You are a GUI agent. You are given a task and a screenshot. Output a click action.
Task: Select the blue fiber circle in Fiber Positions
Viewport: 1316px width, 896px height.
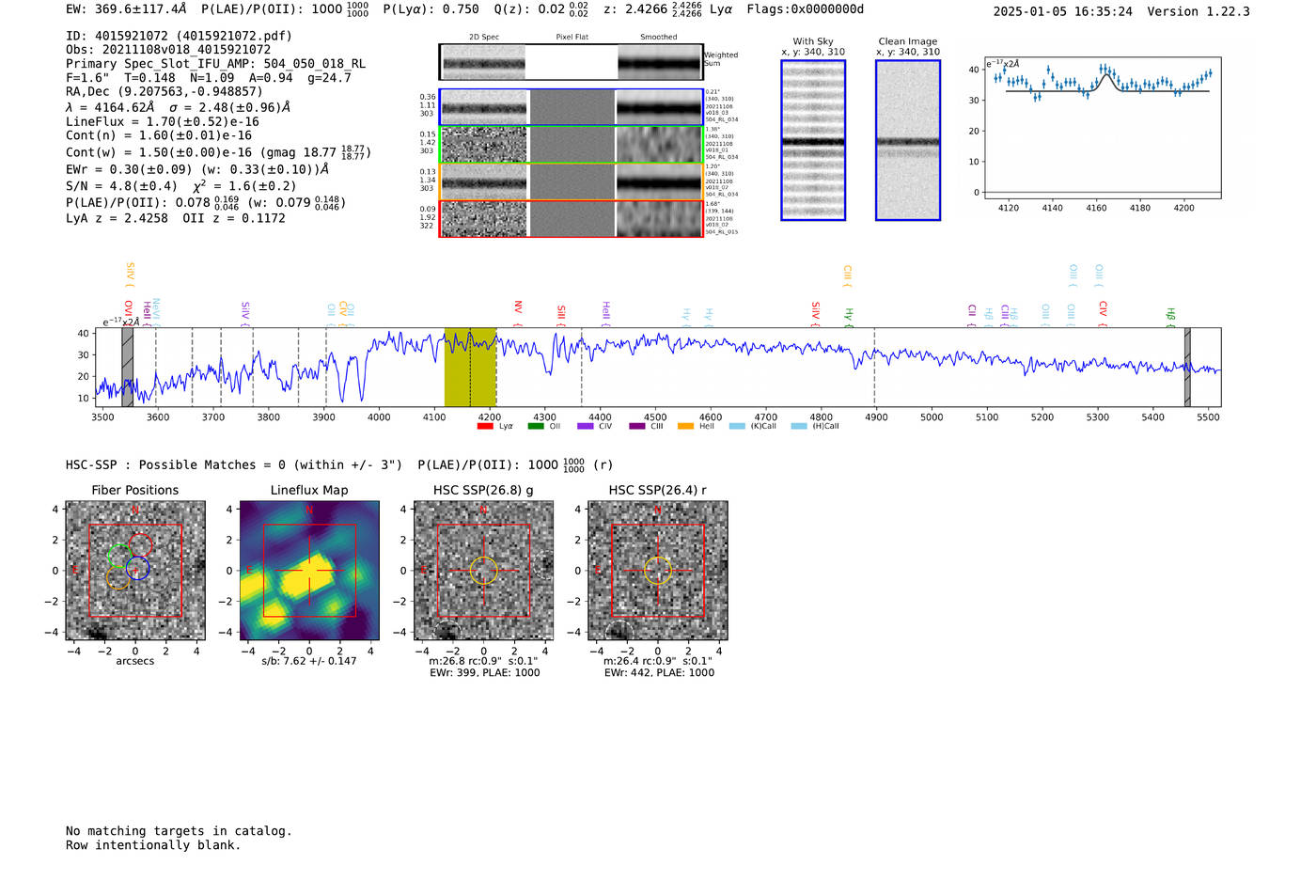137,568
